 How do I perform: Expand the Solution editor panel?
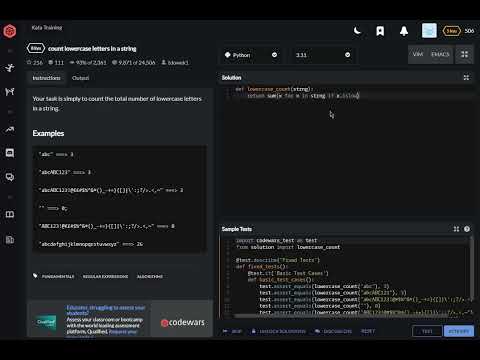[466, 78]
